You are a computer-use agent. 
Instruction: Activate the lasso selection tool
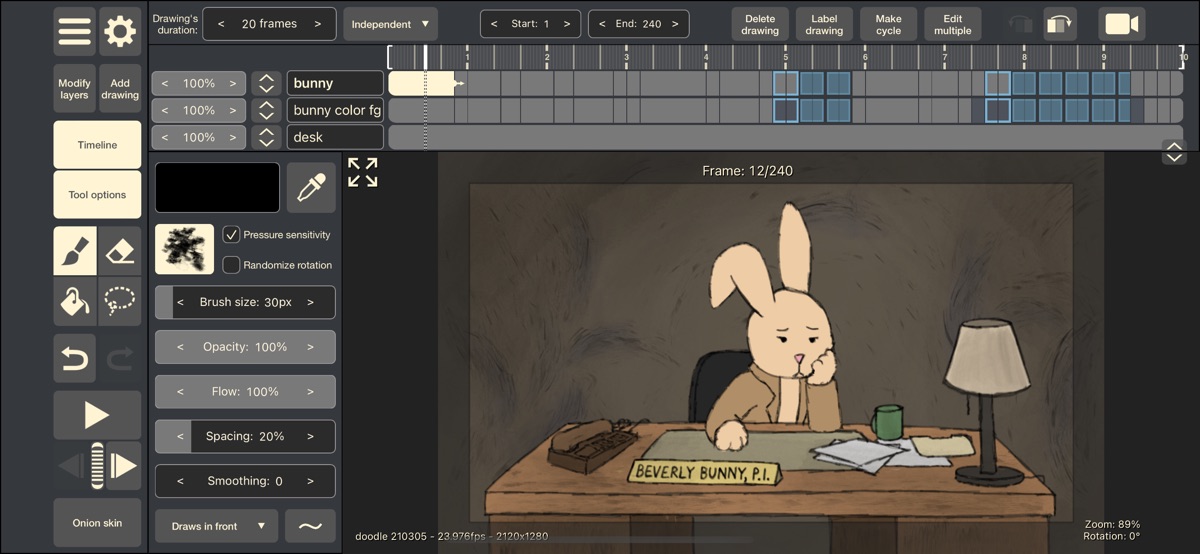coord(120,300)
